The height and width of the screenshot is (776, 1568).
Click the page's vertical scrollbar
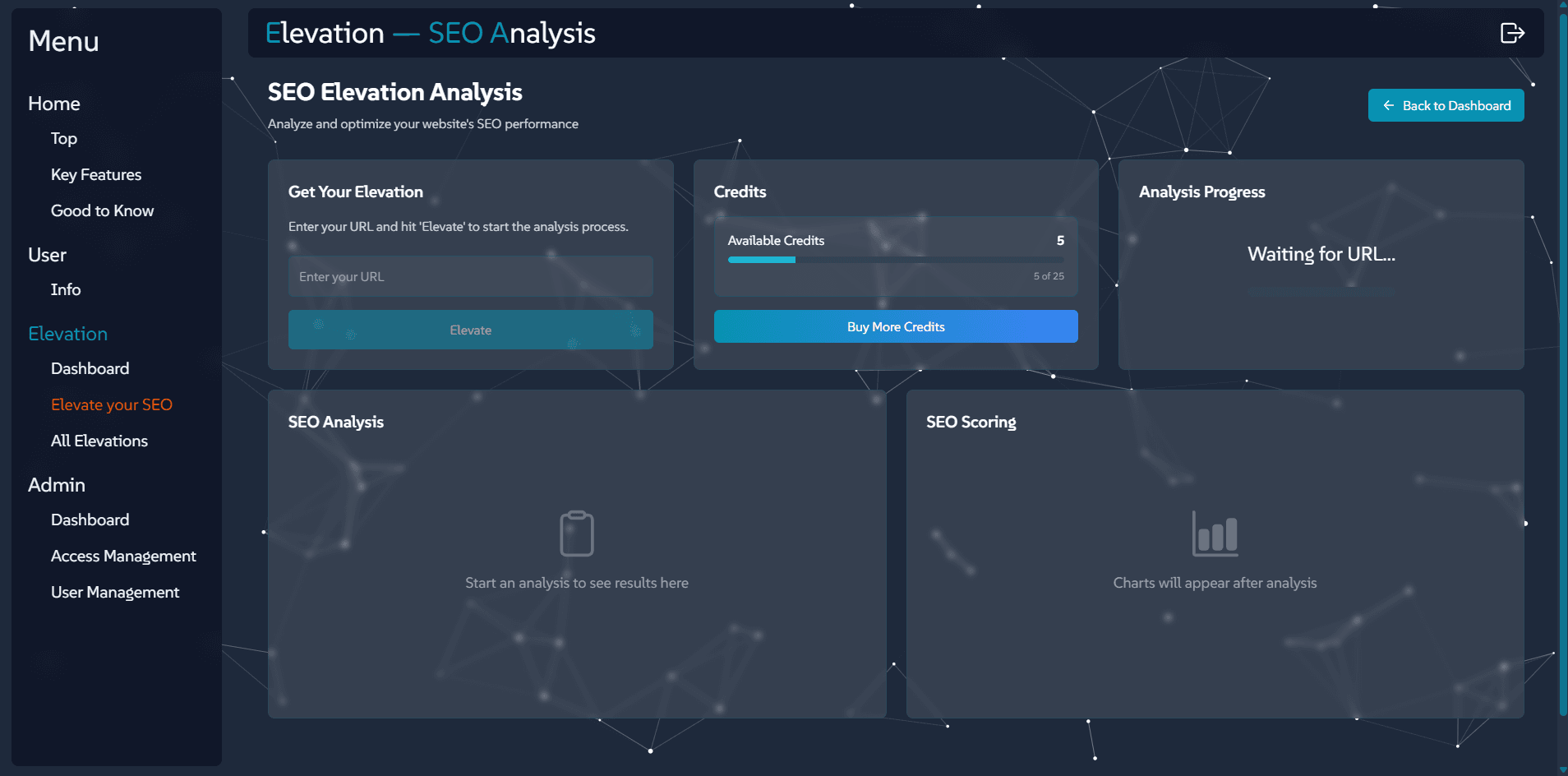pyautogui.click(x=1562, y=362)
